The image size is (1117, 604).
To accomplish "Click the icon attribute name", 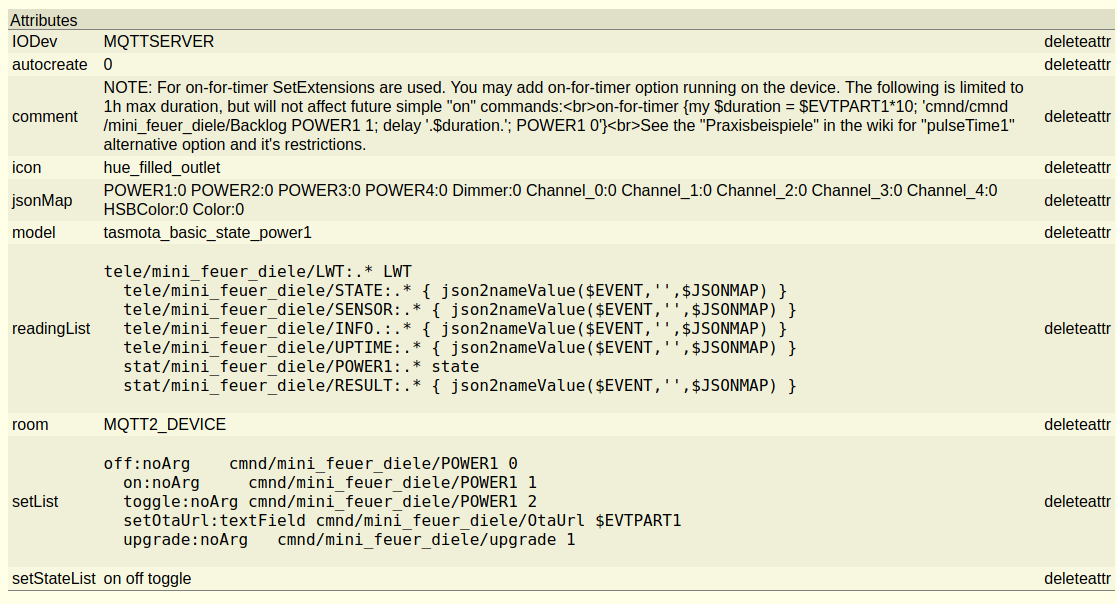I will click(27, 167).
